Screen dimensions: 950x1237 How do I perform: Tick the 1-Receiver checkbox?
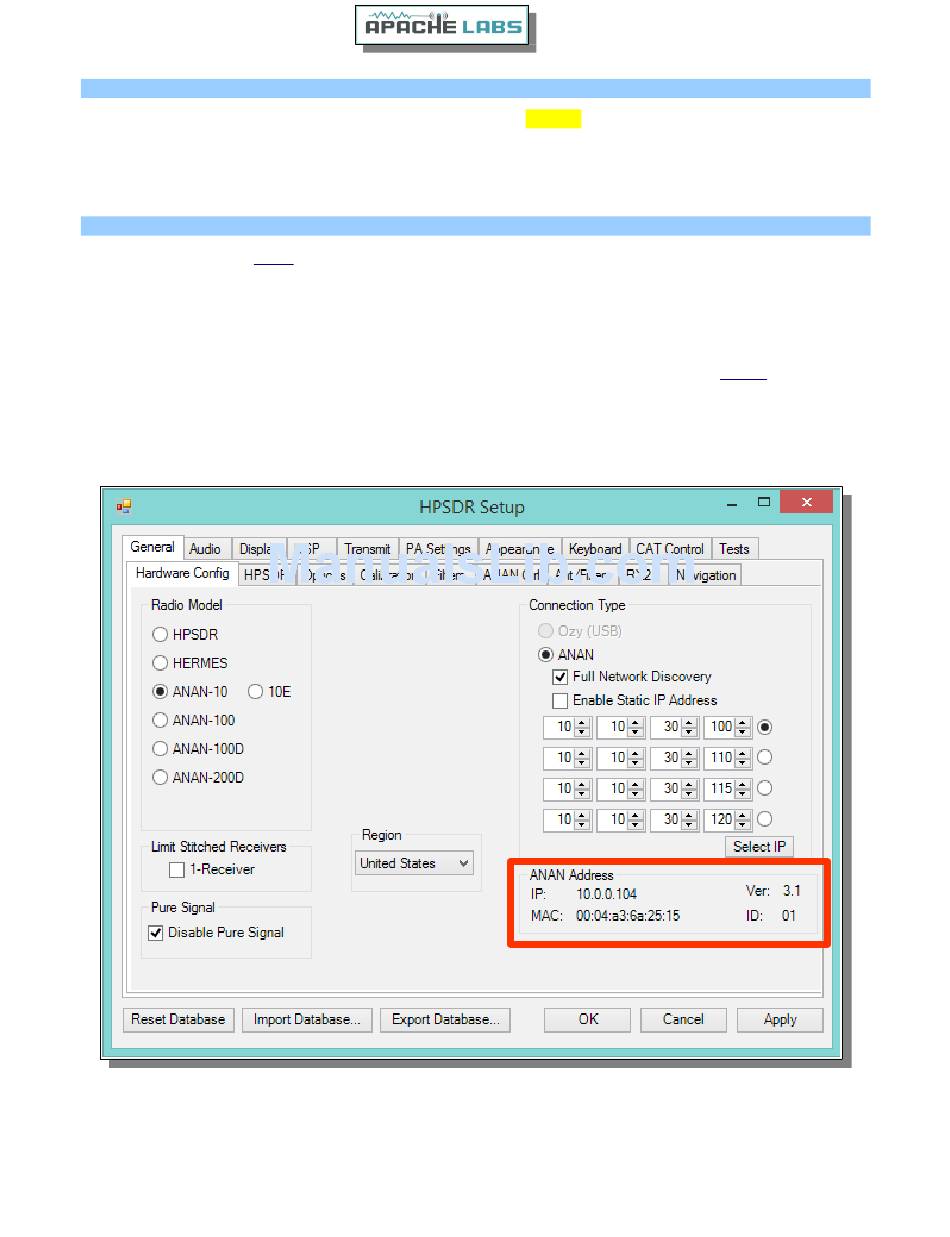pos(176,870)
